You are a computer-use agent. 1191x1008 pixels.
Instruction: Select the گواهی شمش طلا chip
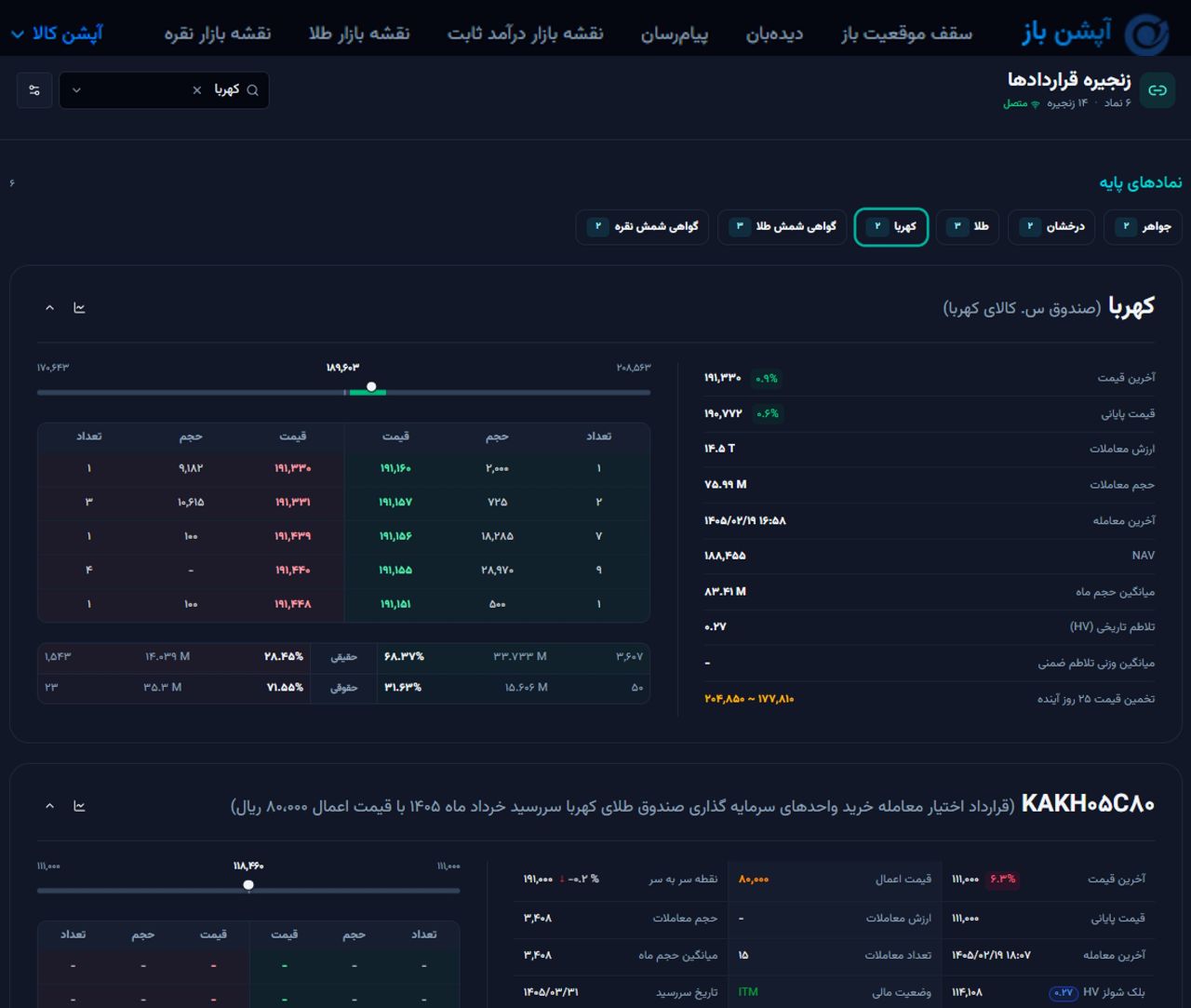[x=782, y=226]
